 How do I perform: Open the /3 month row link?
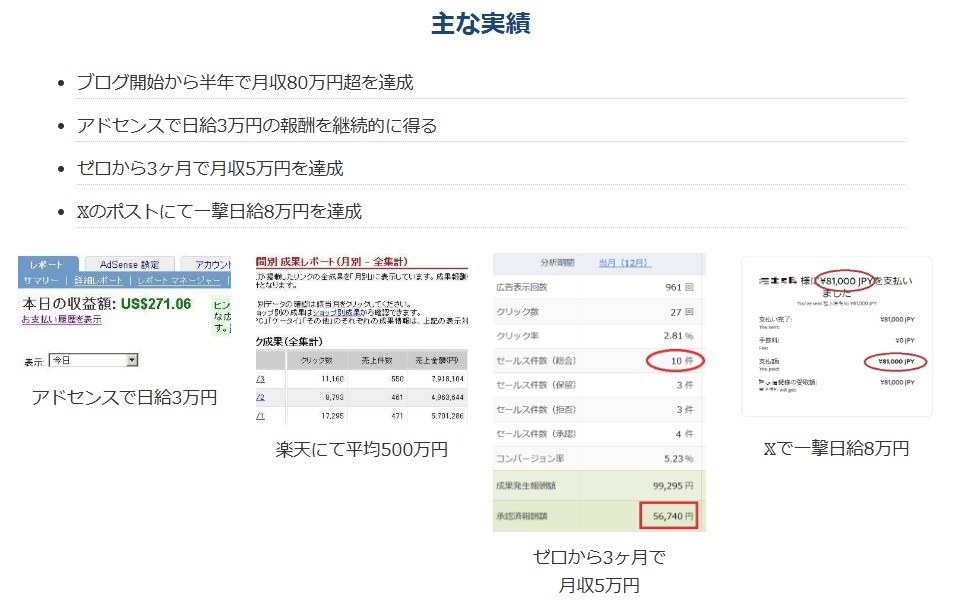[260, 379]
